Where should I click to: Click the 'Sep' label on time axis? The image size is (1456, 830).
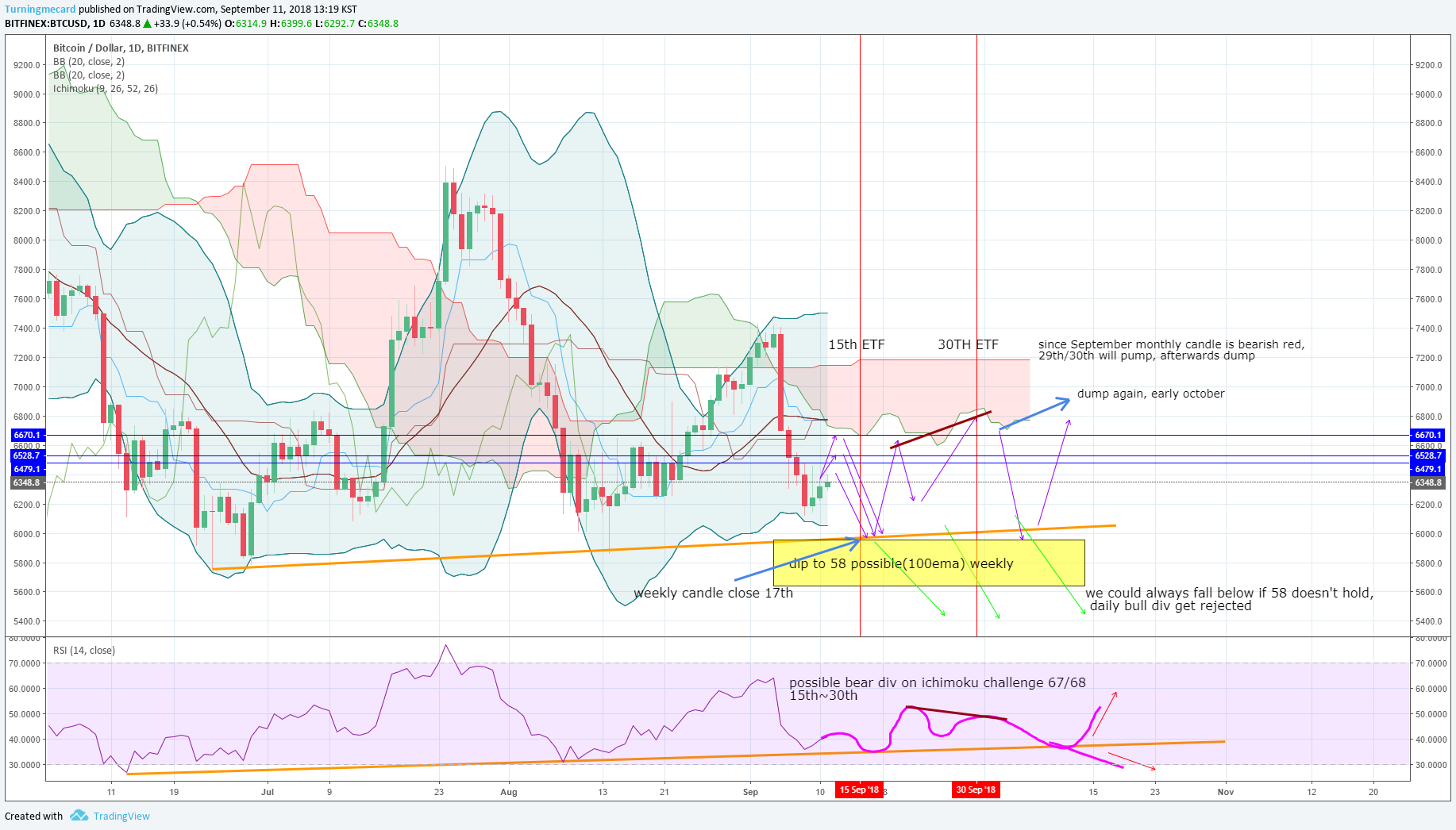pos(750,792)
